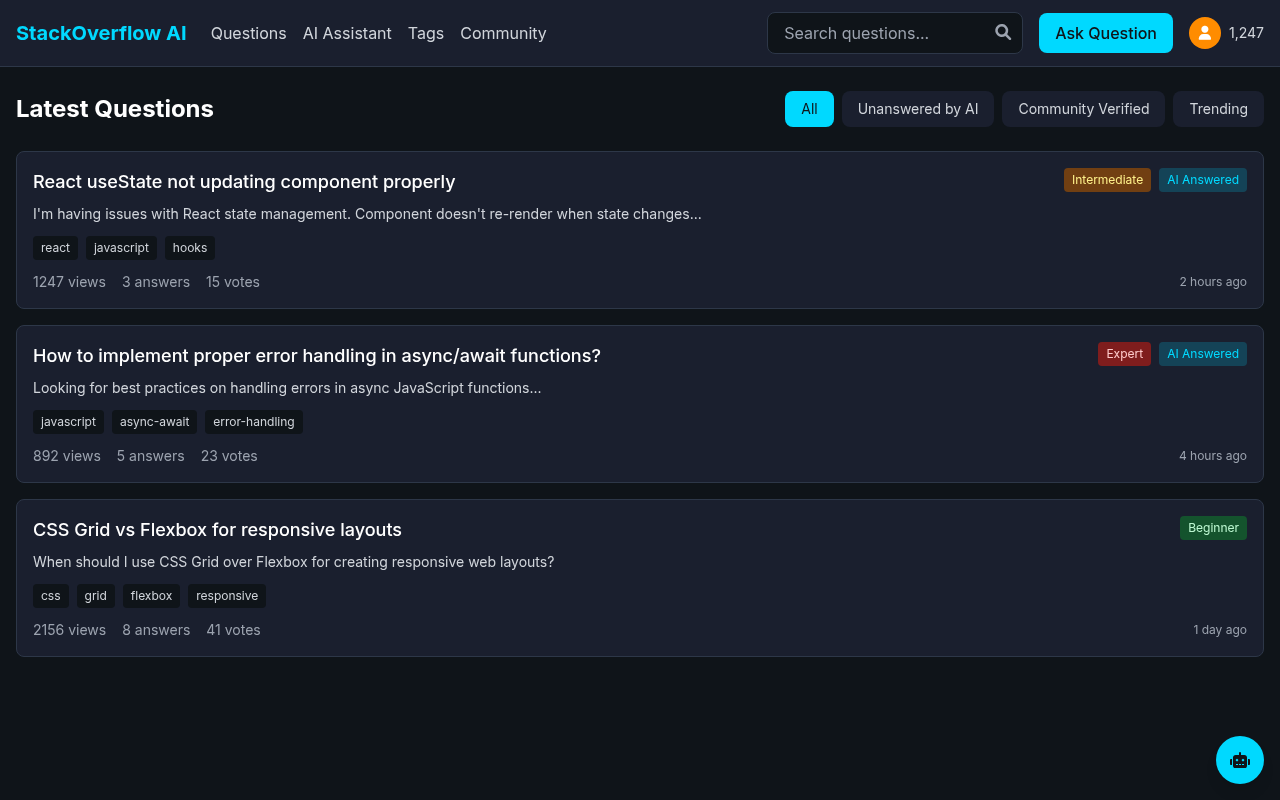Open the CSS Grid vs Flexbox question

(x=217, y=529)
